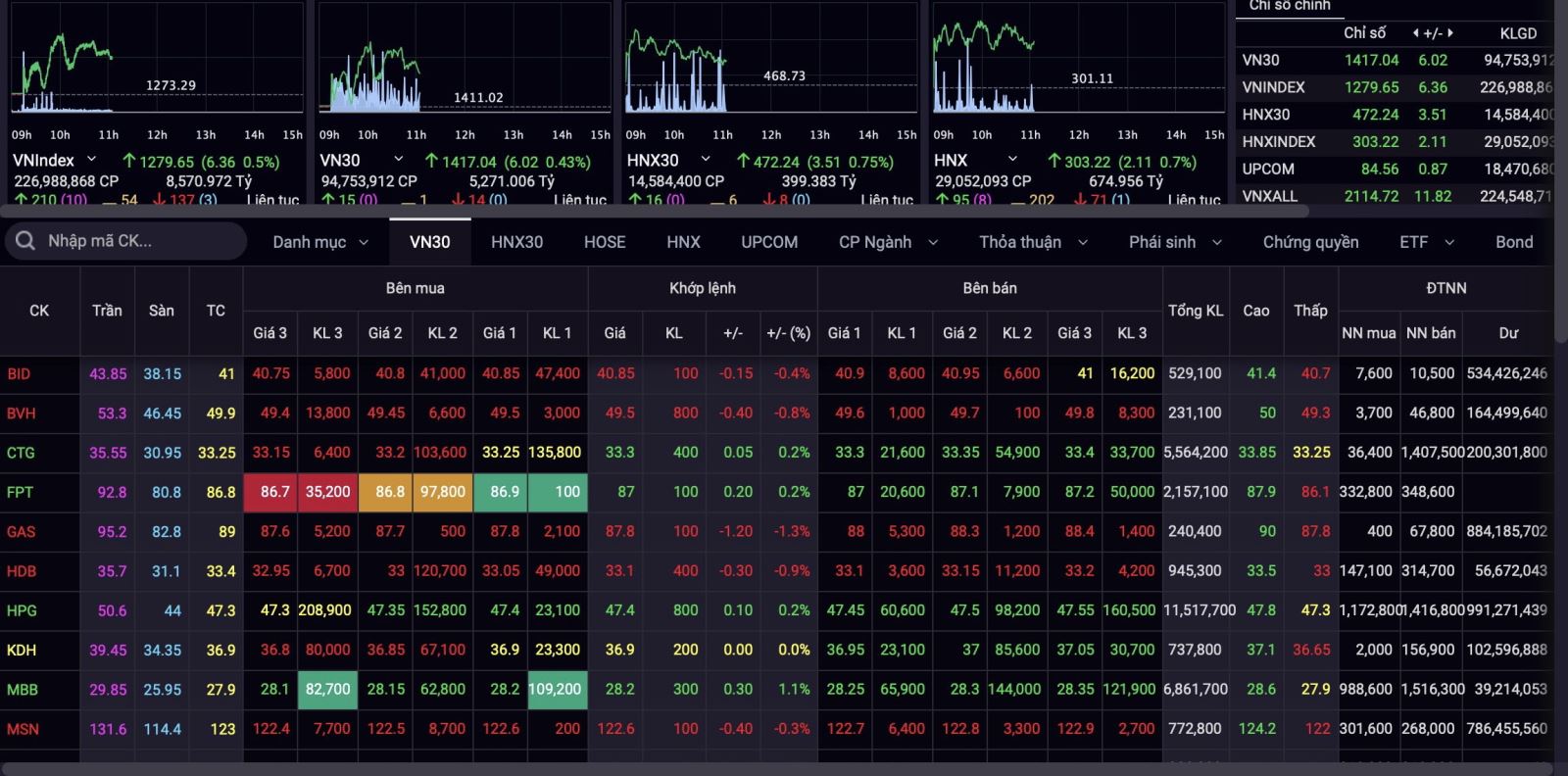Click the FPT stock ticker

20,492
